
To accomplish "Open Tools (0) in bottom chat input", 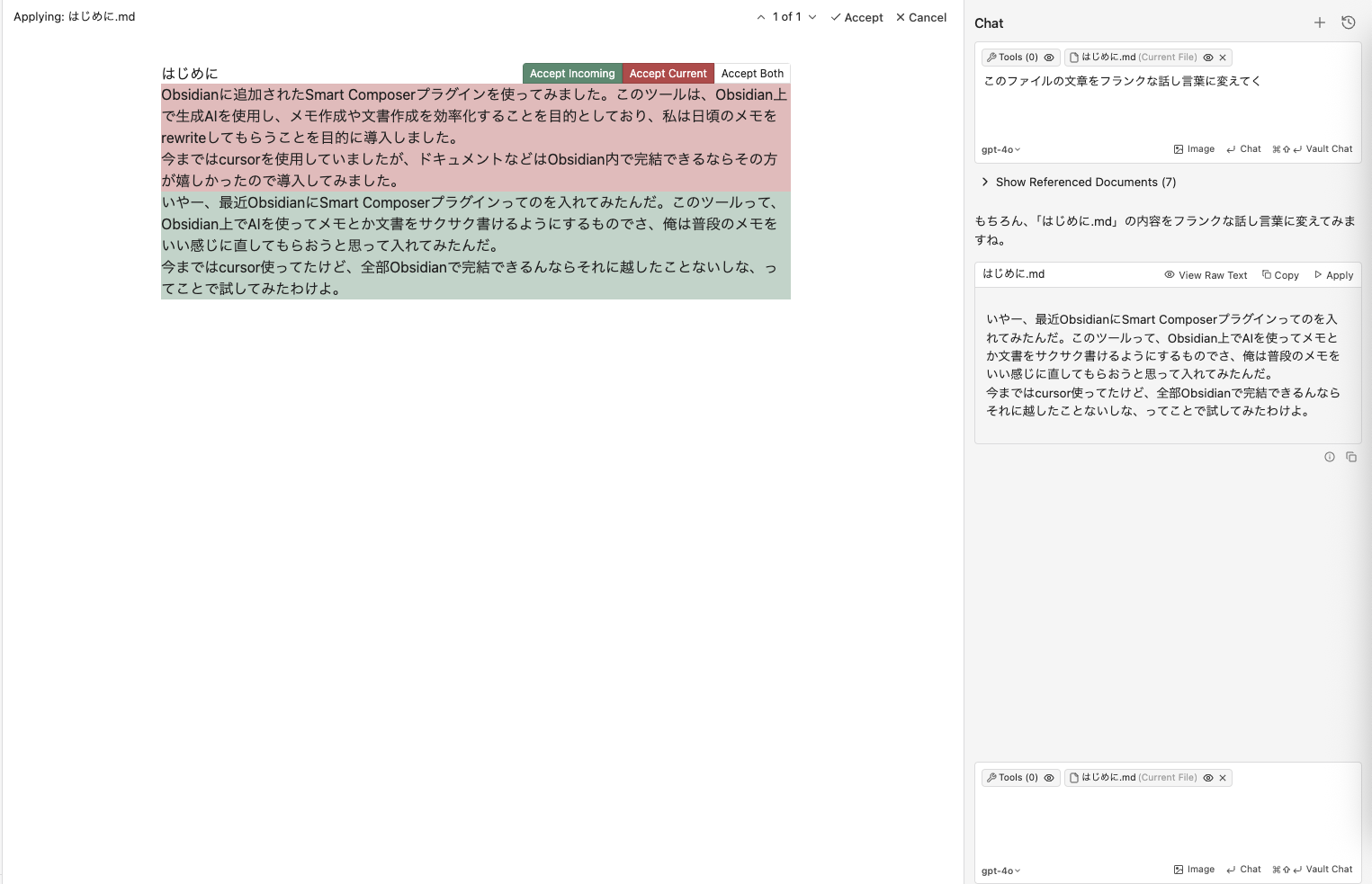I will point(1012,778).
